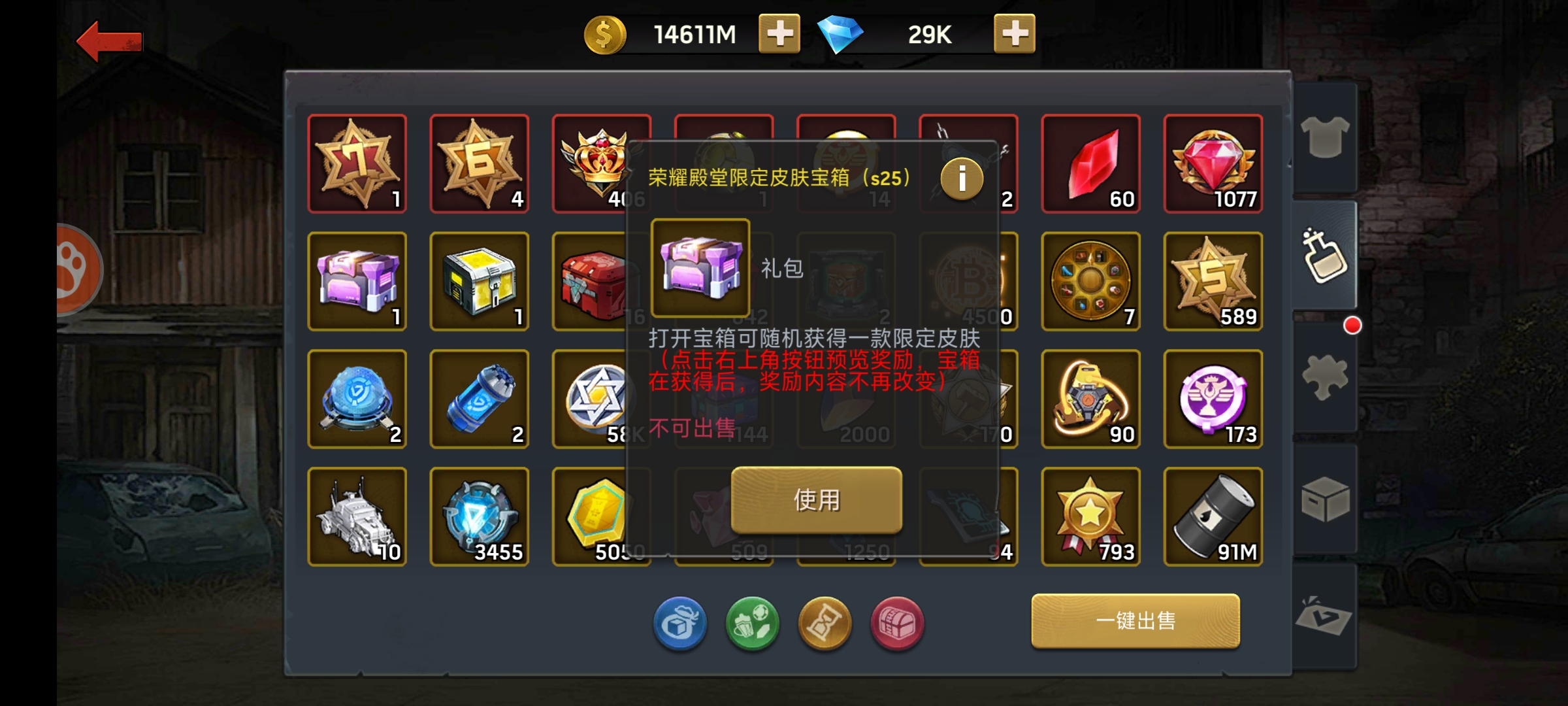Image resolution: width=1568 pixels, height=706 pixels.
Task: Add diamonds with plus button
Action: 1015,33
